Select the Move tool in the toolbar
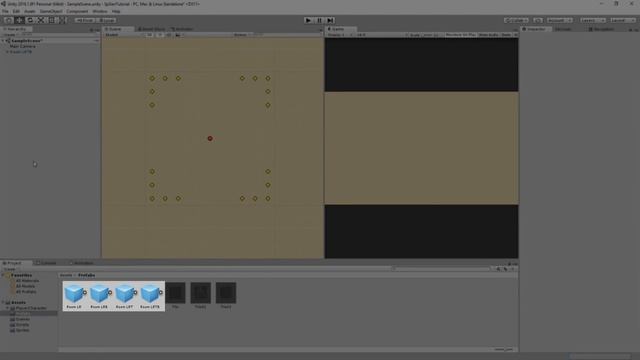The height and width of the screenshot is (360, 640). [x=19, y=20]
